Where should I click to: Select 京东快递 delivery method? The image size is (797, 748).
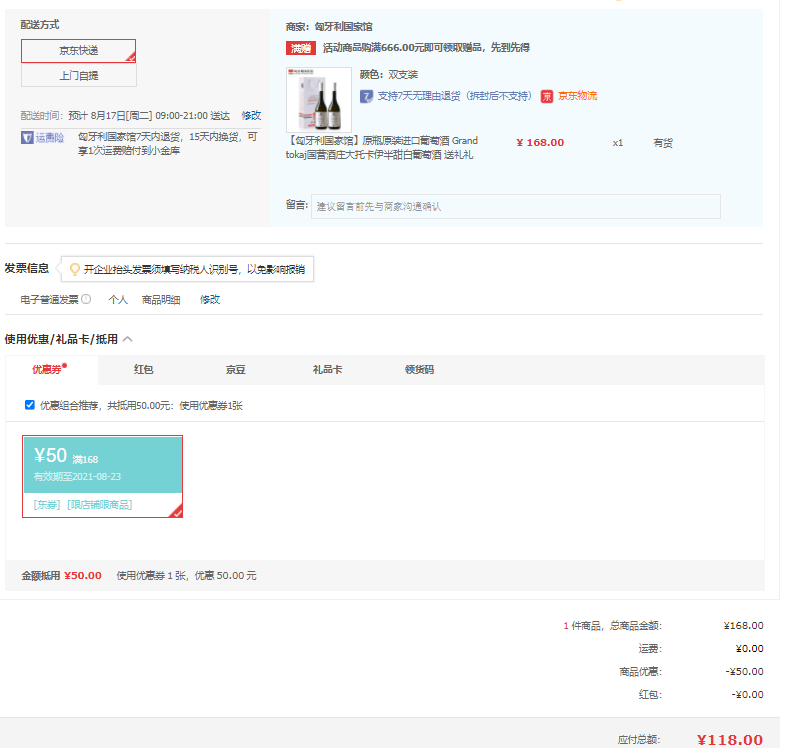[x=78, y=51]
